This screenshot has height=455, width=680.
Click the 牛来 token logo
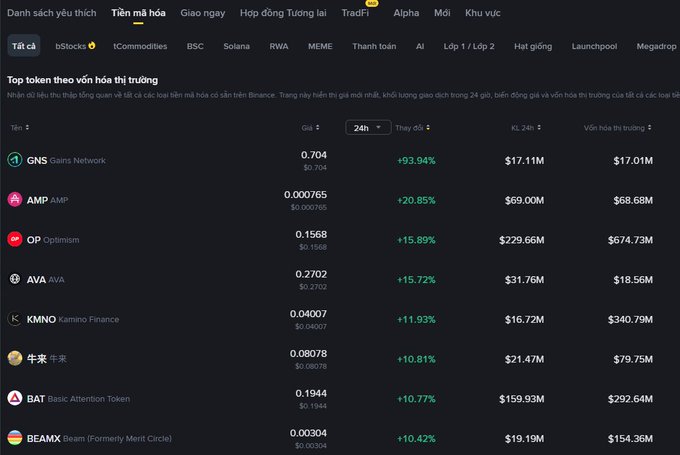point(15,358)
